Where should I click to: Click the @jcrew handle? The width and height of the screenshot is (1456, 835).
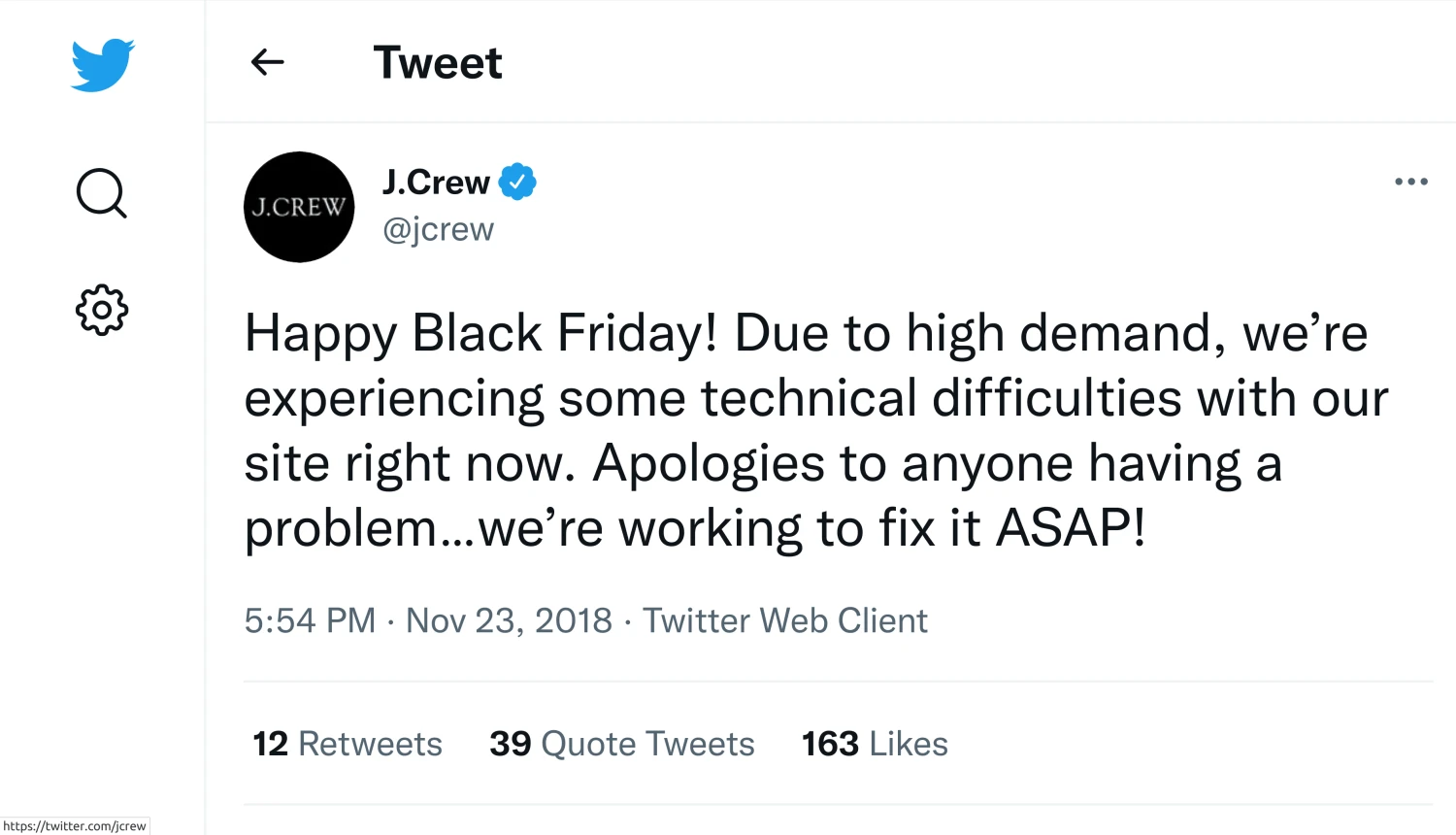point(439,229)
